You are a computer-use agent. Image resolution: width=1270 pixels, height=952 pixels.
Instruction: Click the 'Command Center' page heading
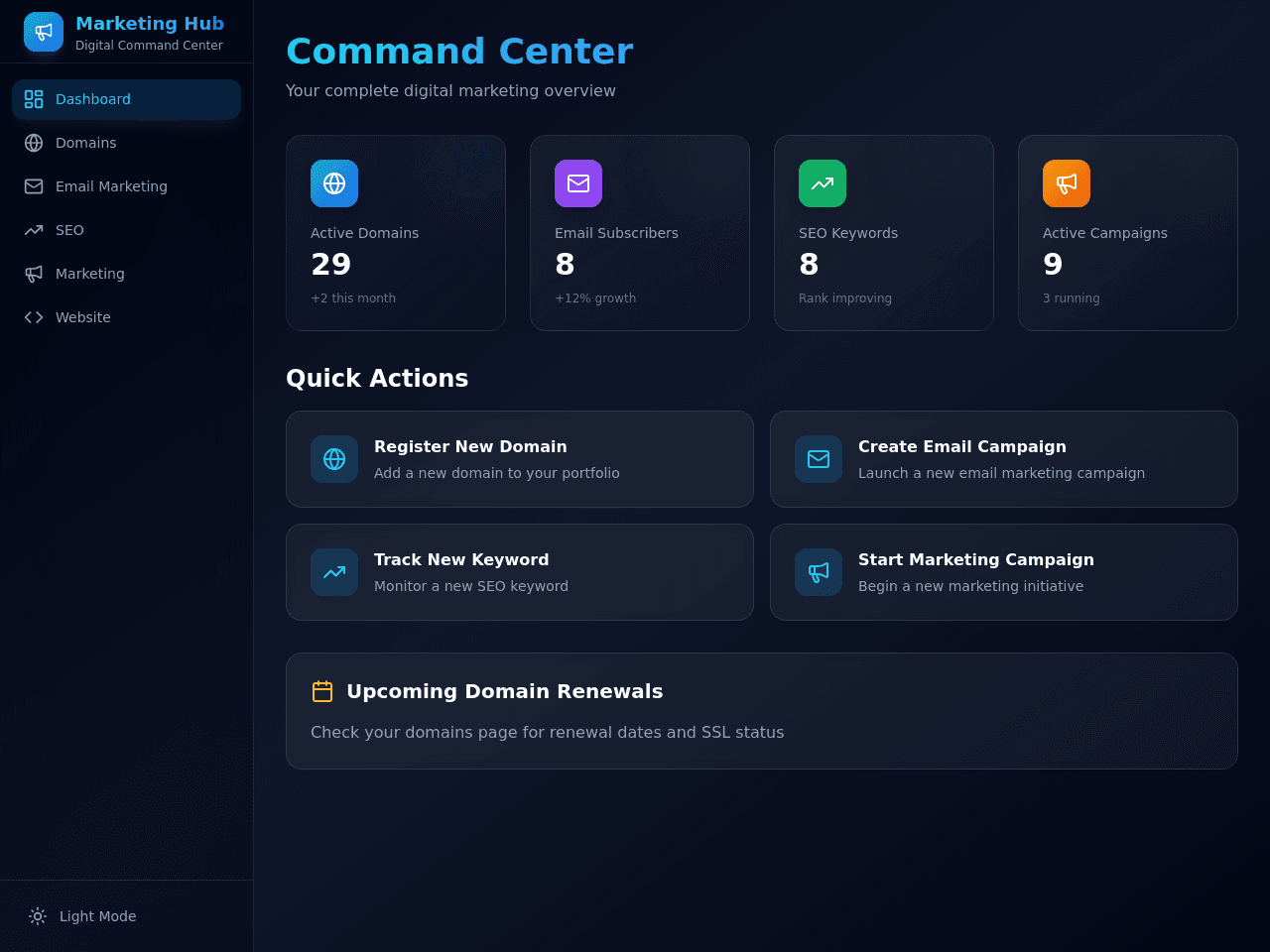pyautogui.click(x=459, y=52)
